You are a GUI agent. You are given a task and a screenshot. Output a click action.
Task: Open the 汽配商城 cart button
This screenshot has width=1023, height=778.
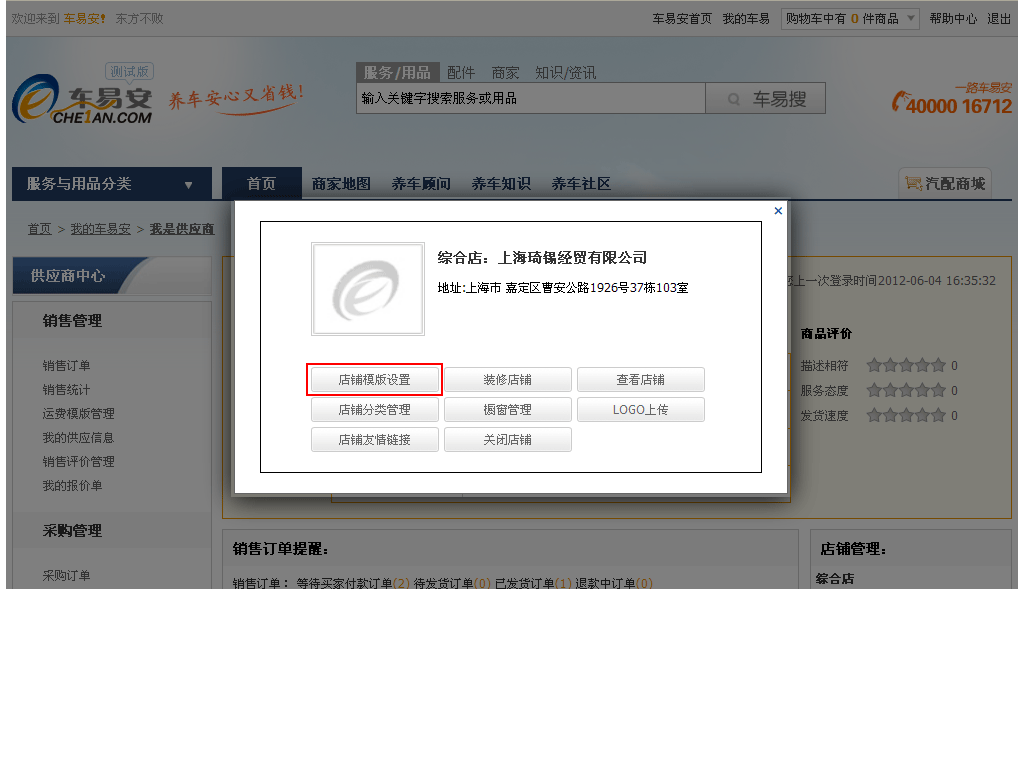click(x=945, y=183)
